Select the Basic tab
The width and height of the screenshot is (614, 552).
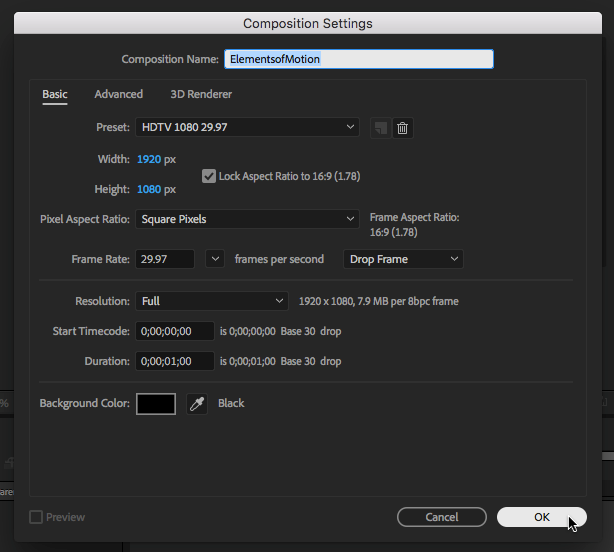click(55, 94)
